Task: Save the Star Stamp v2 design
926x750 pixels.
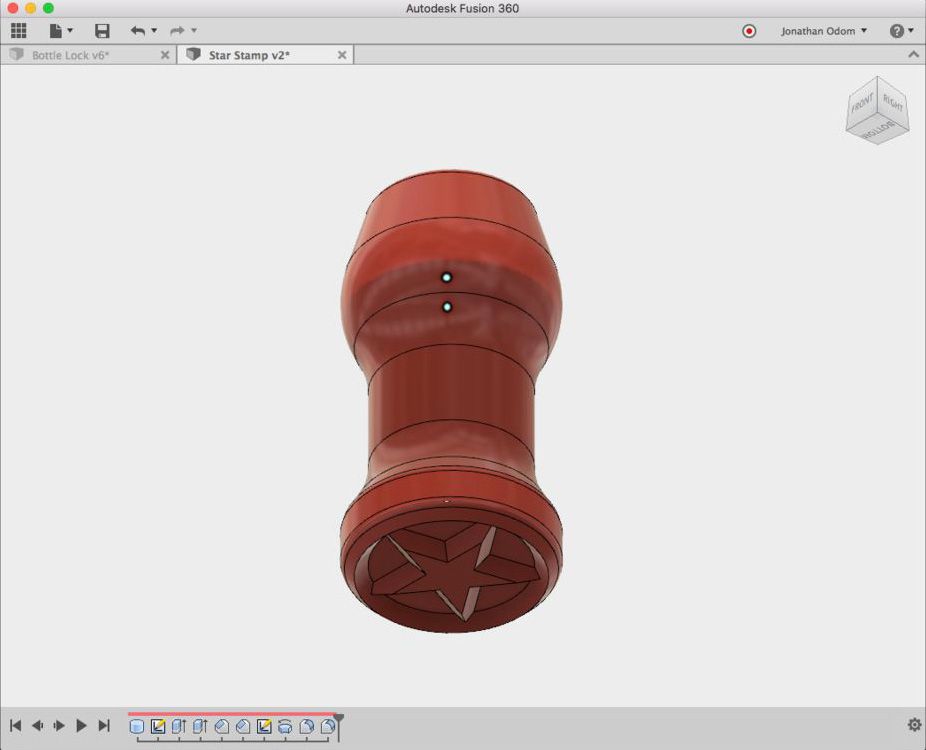Action: [x=100, y=30]
